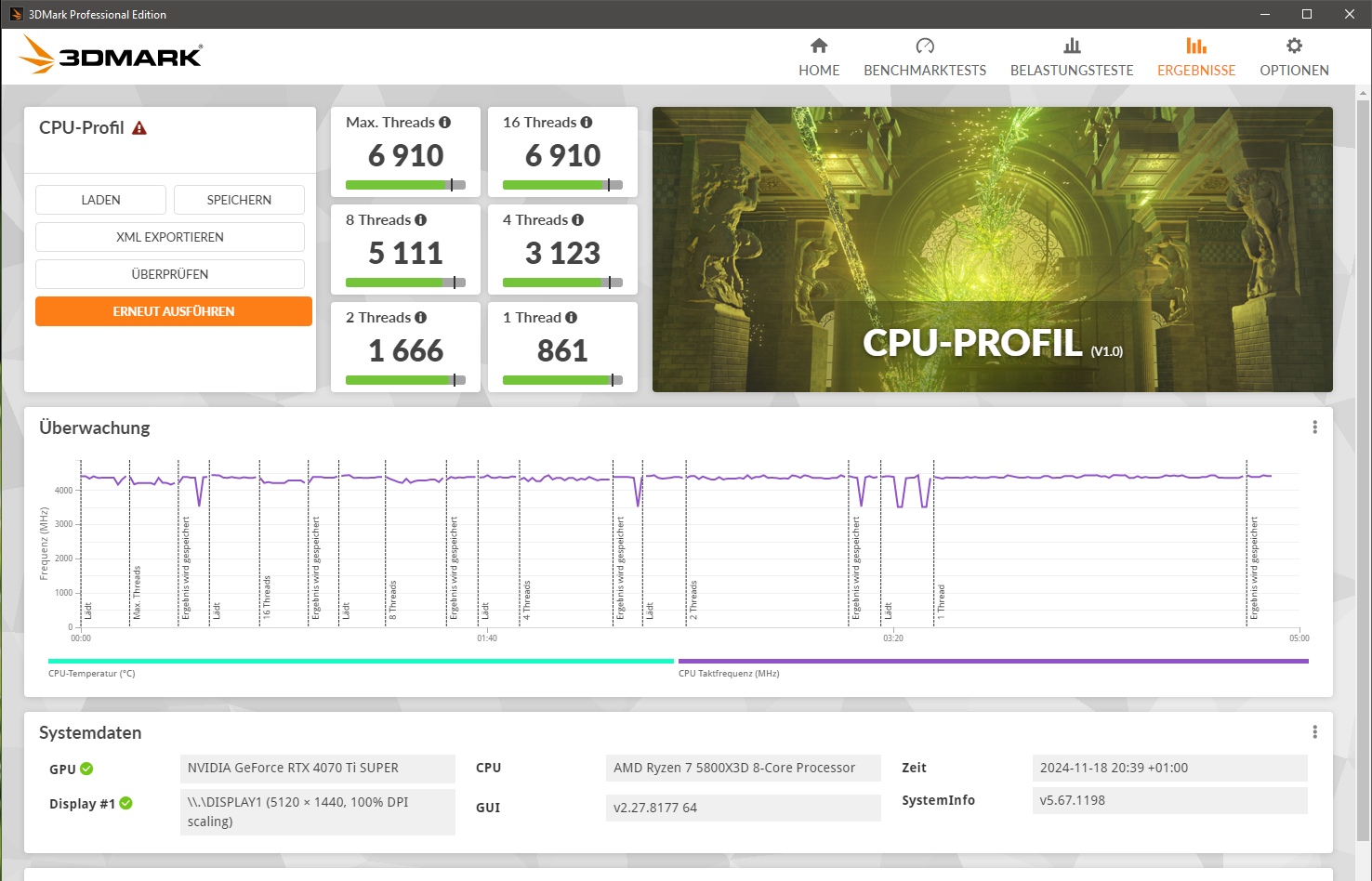The width and height of the screenshot is (1372, 881).
Task: Click ÜBERPRÜFEN button
Action: click(x=170, y=274)
